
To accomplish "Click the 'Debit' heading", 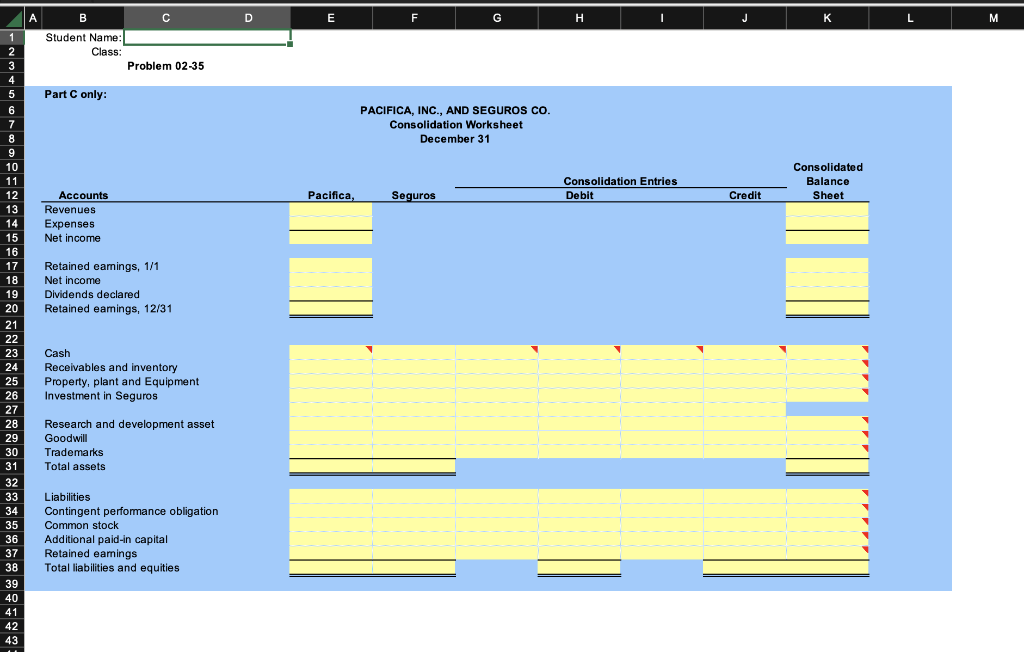I will pos(579,195).
